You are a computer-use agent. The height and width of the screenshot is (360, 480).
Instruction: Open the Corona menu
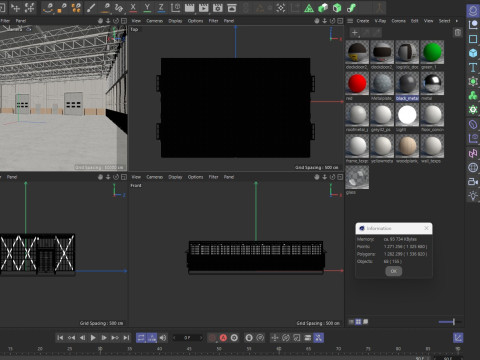(398, 21)
